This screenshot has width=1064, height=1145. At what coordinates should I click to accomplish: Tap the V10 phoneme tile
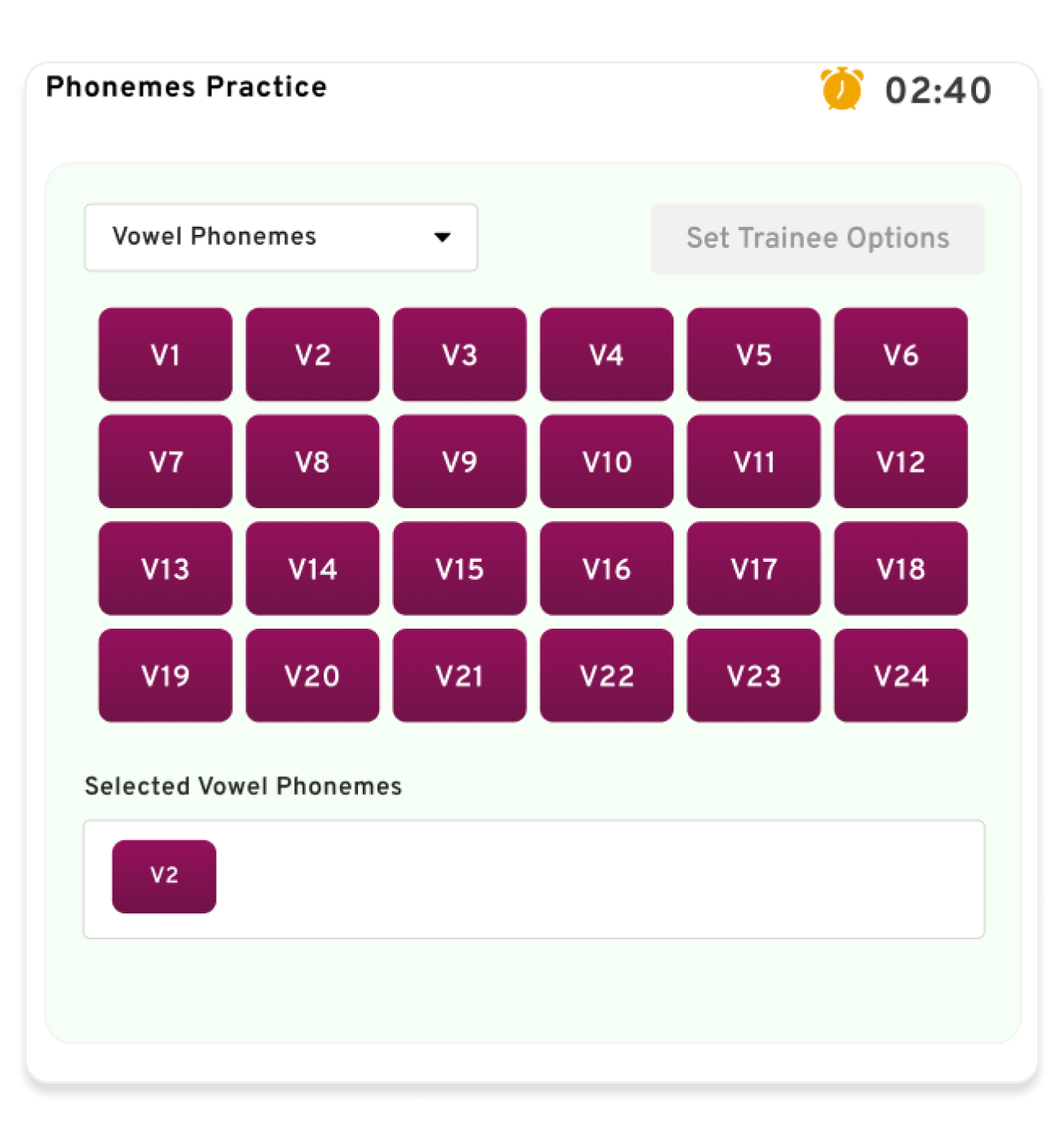[607, 462]
